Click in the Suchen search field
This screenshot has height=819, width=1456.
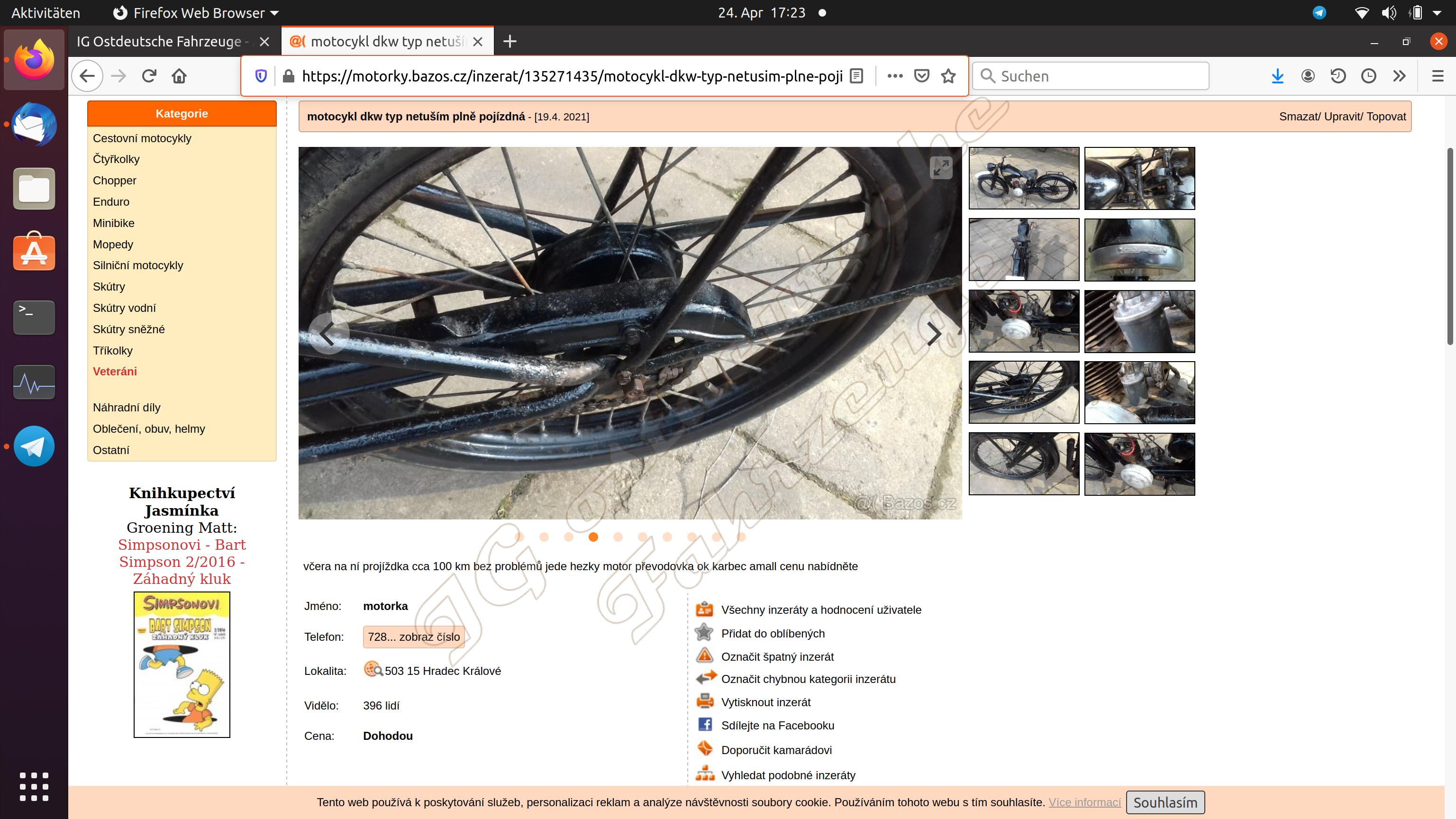(x=1090, y=76)
